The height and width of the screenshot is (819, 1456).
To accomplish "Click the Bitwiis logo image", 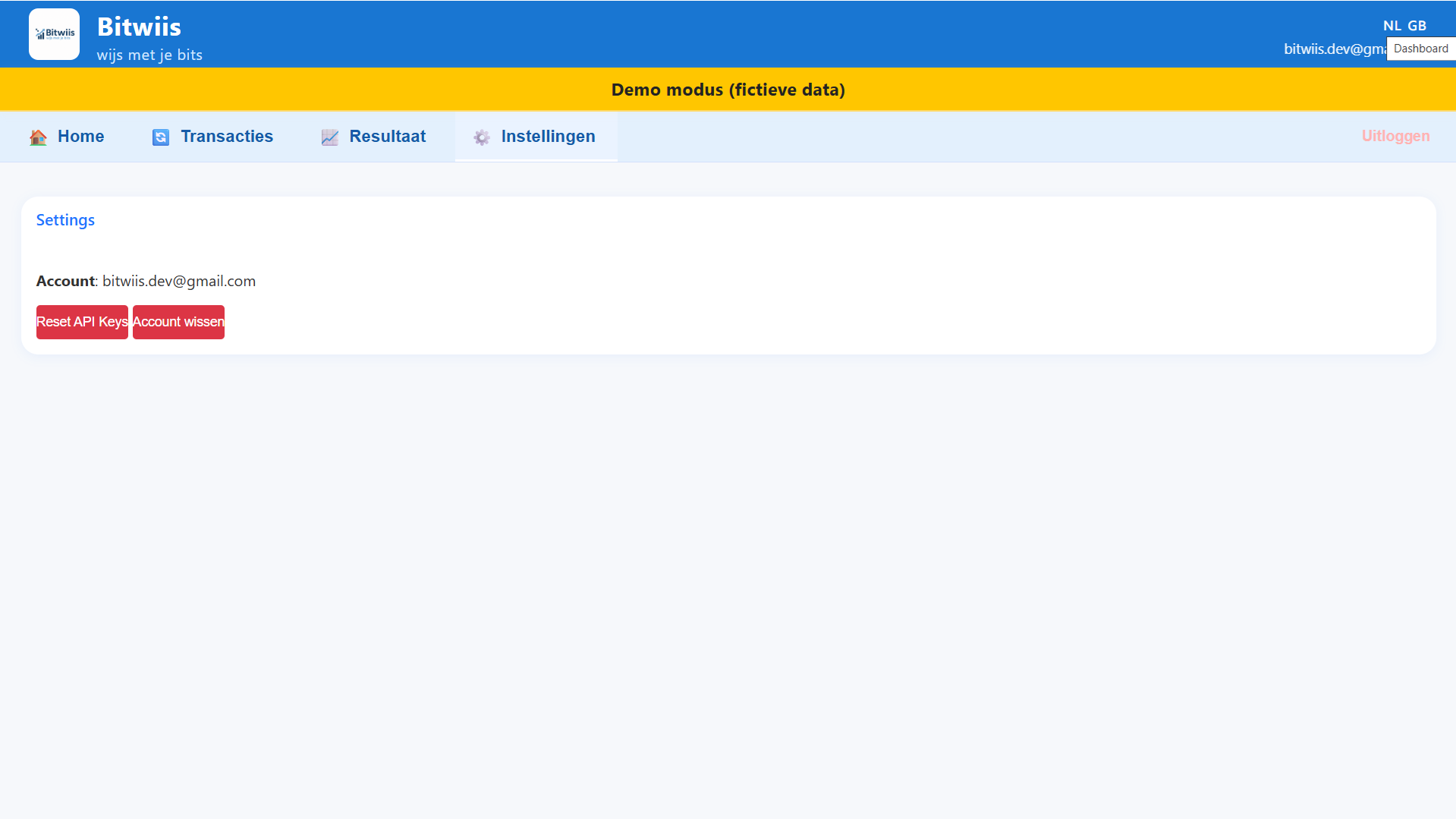I will tap(54, 34).
